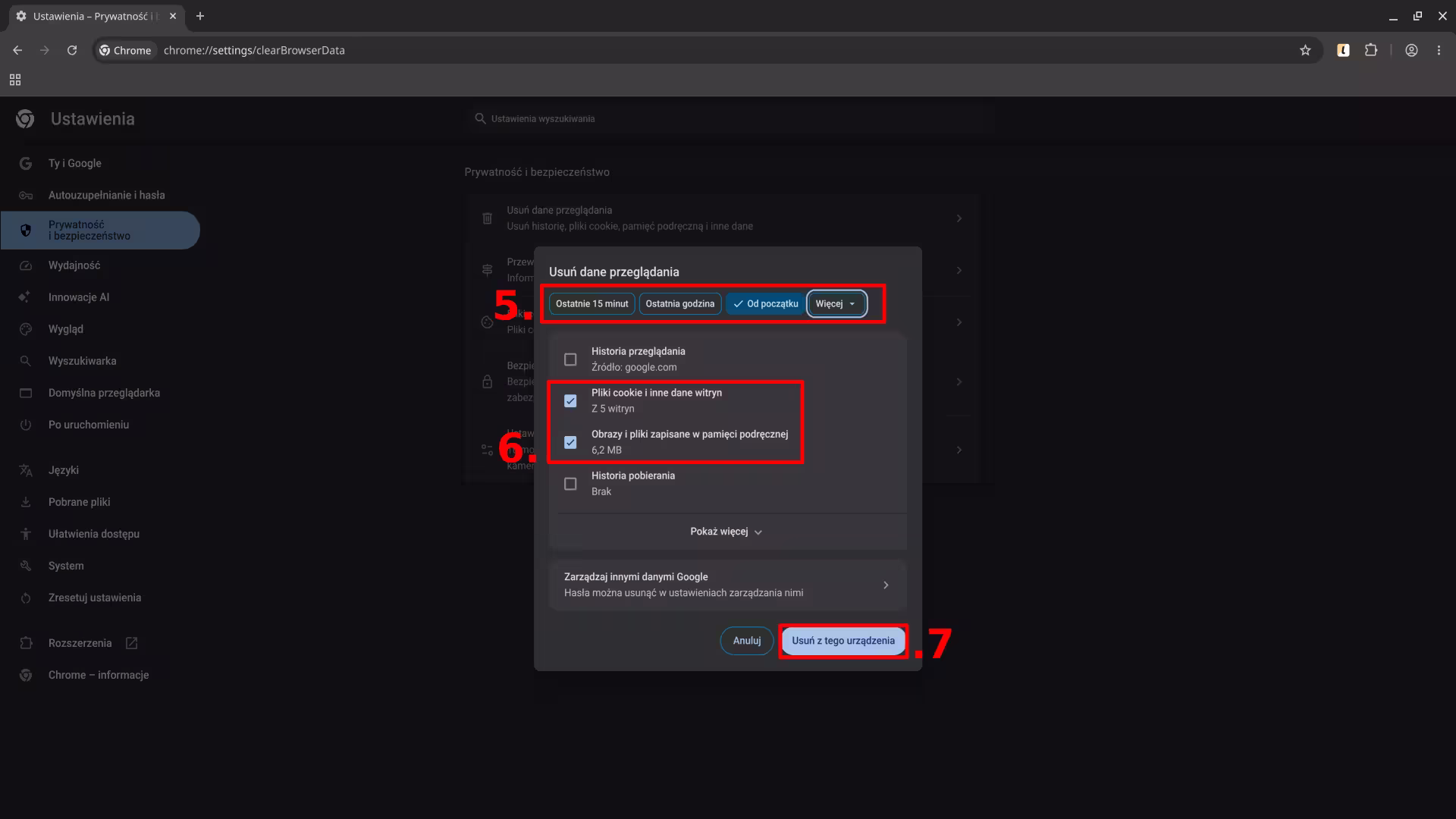The width and height of the screenshot is (1456, 819).
Task: Reload the page with the refresh icon
Action: point(72,50)
